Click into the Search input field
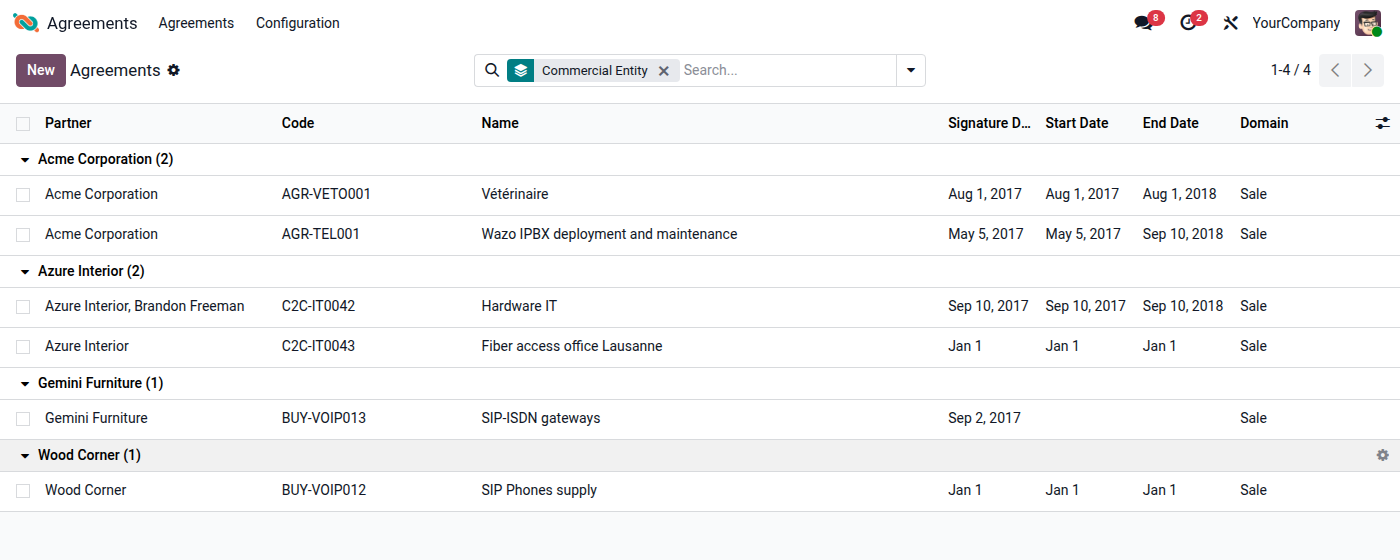The width and height of the screenshot is (1400, 560). [787, 70]
